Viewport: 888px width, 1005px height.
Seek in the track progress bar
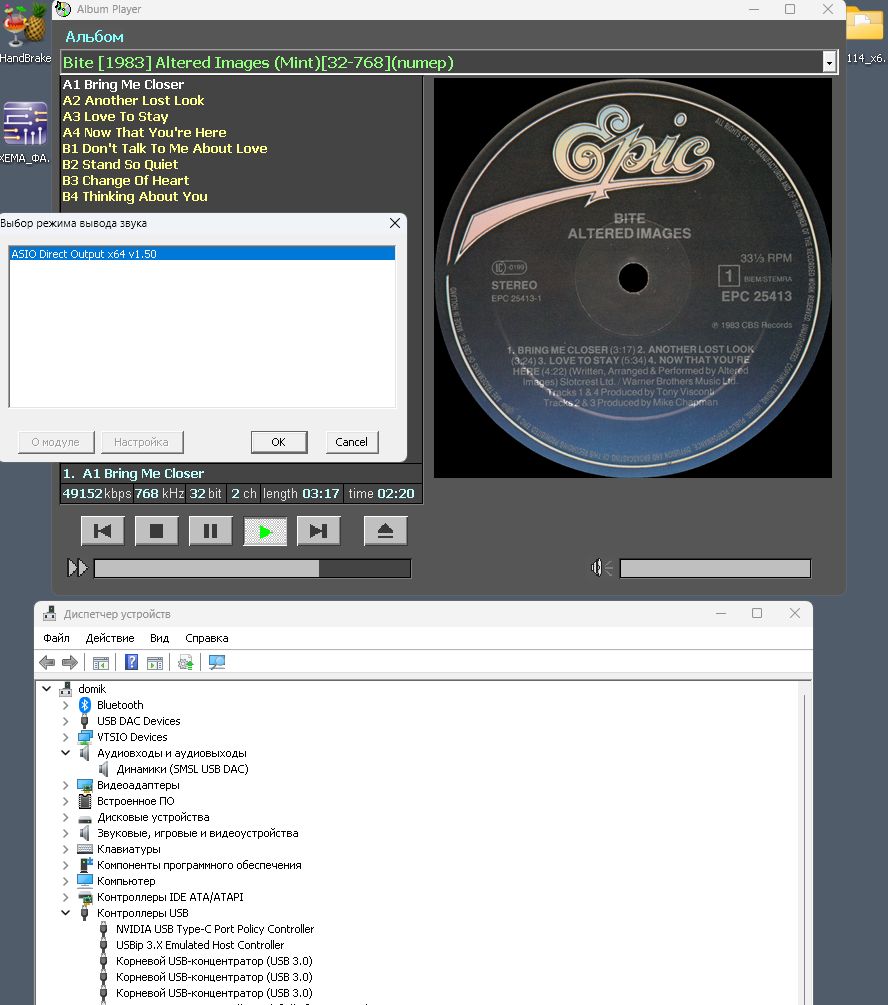pyautogui.click(x=253, y=569)
